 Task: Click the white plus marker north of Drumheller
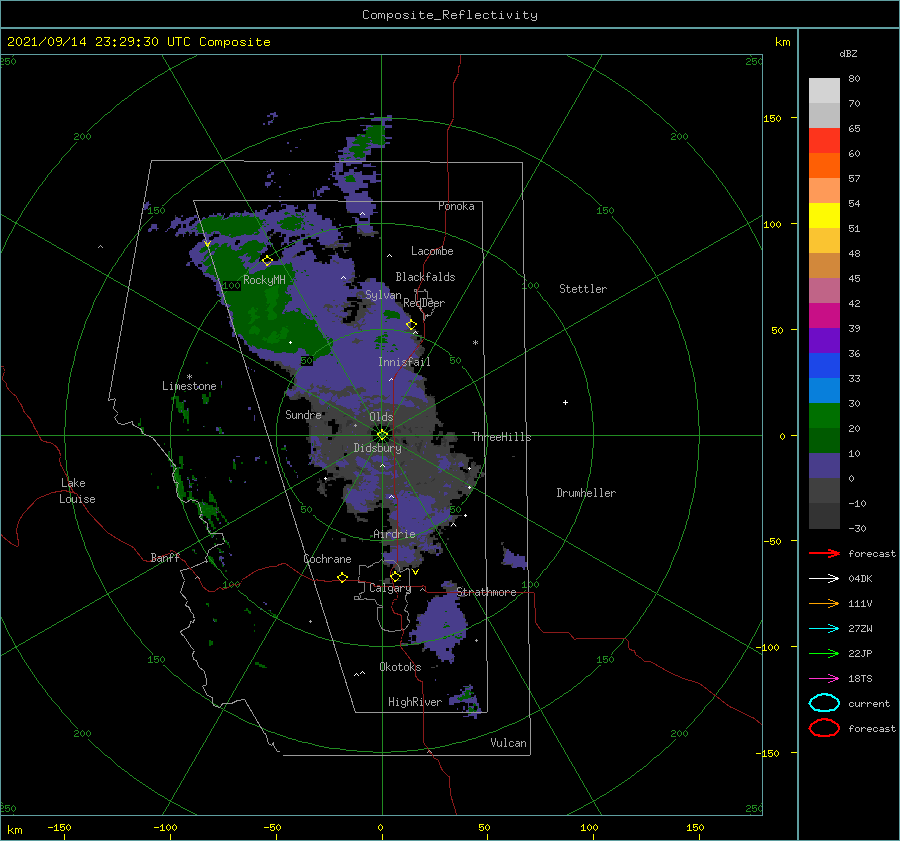point(565,402)
